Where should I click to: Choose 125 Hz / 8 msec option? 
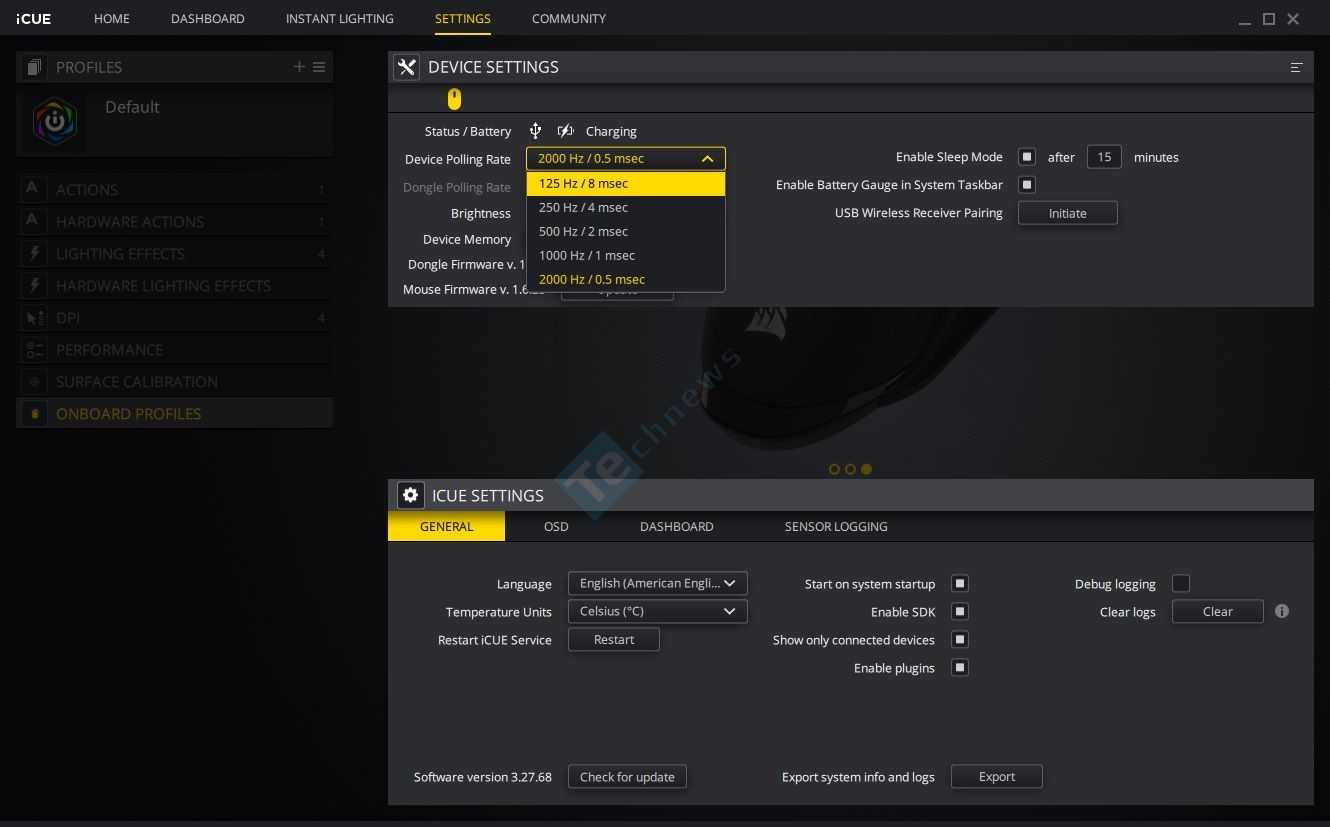626,183
